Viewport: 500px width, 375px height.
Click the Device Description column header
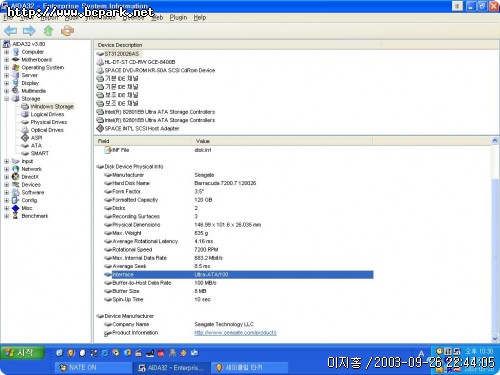click(237, 45)
